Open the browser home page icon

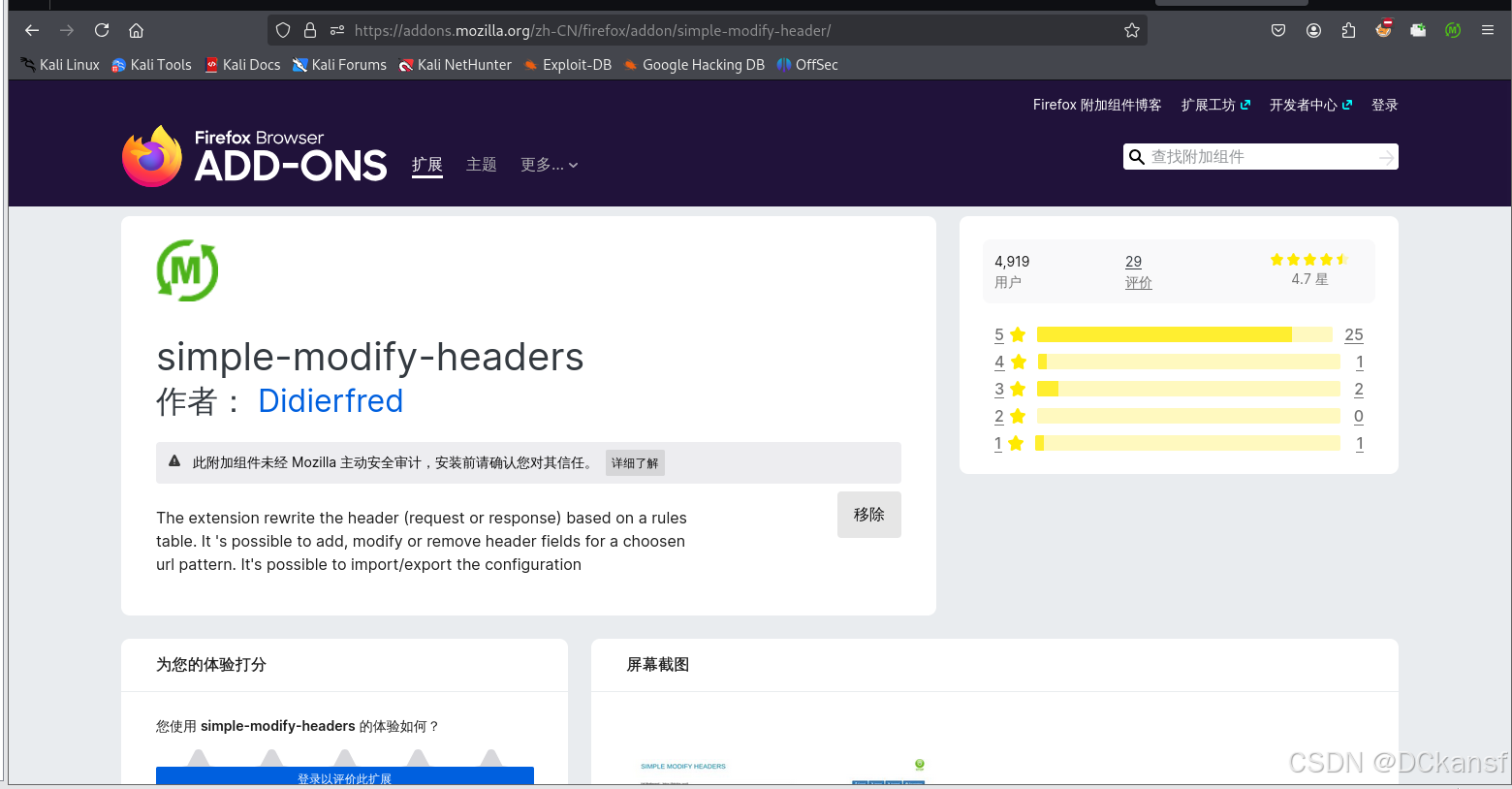click(x=137, y=30)
